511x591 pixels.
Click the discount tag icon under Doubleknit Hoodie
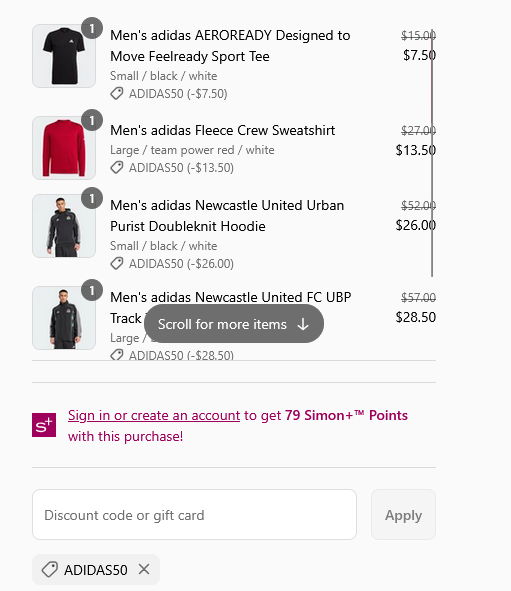pos(117,263)
